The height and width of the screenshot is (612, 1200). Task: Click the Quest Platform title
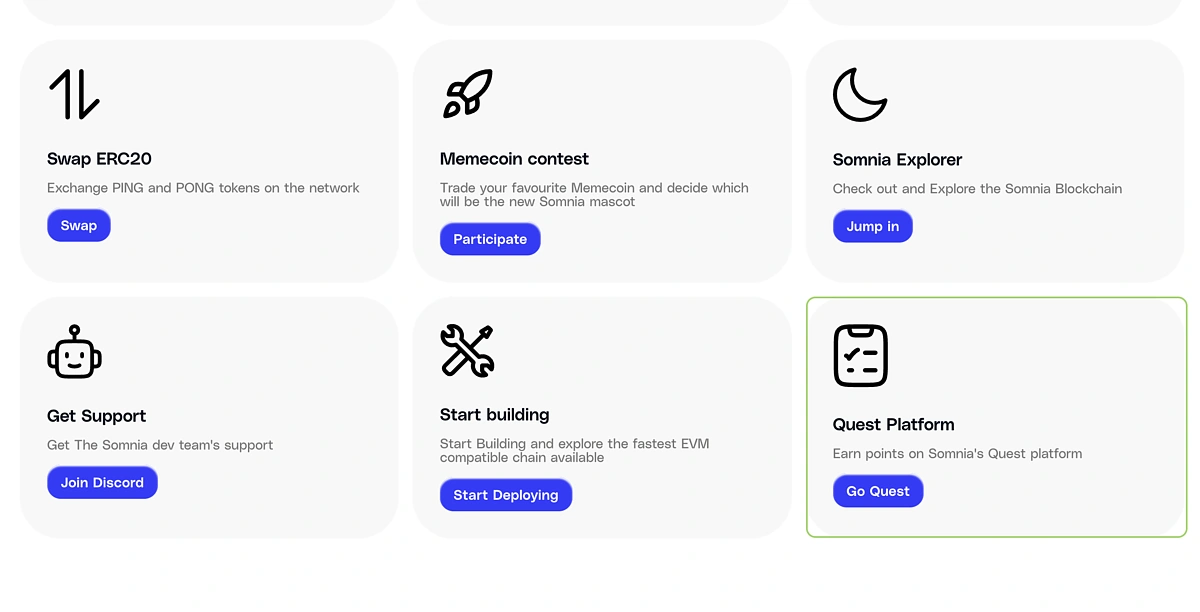pyautogui.click(x=893, y=424)
